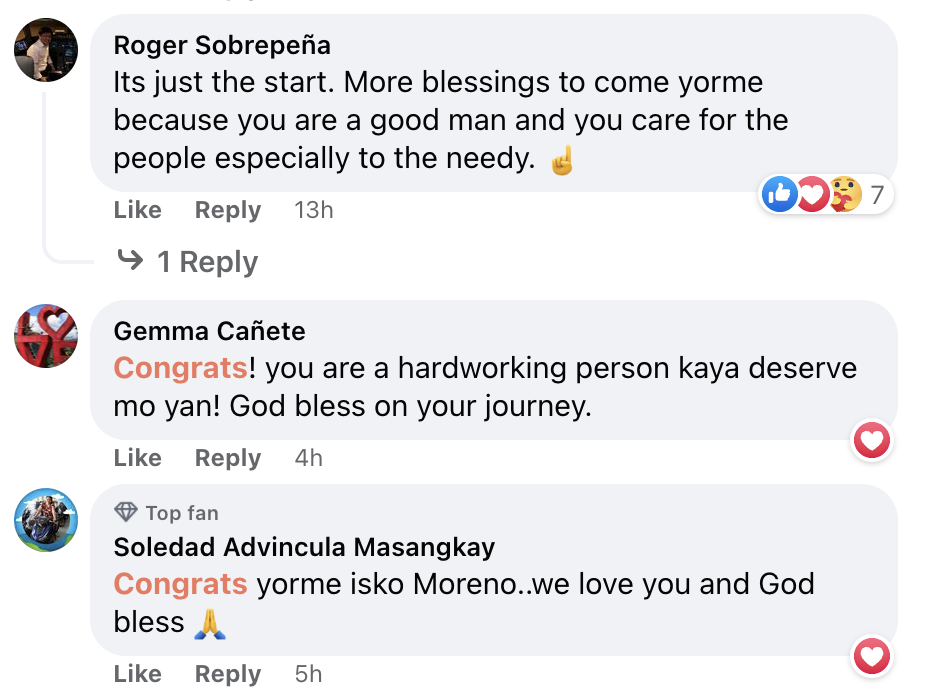Click Soledad Advincula Masangkay's avatar

pos(46,520)
